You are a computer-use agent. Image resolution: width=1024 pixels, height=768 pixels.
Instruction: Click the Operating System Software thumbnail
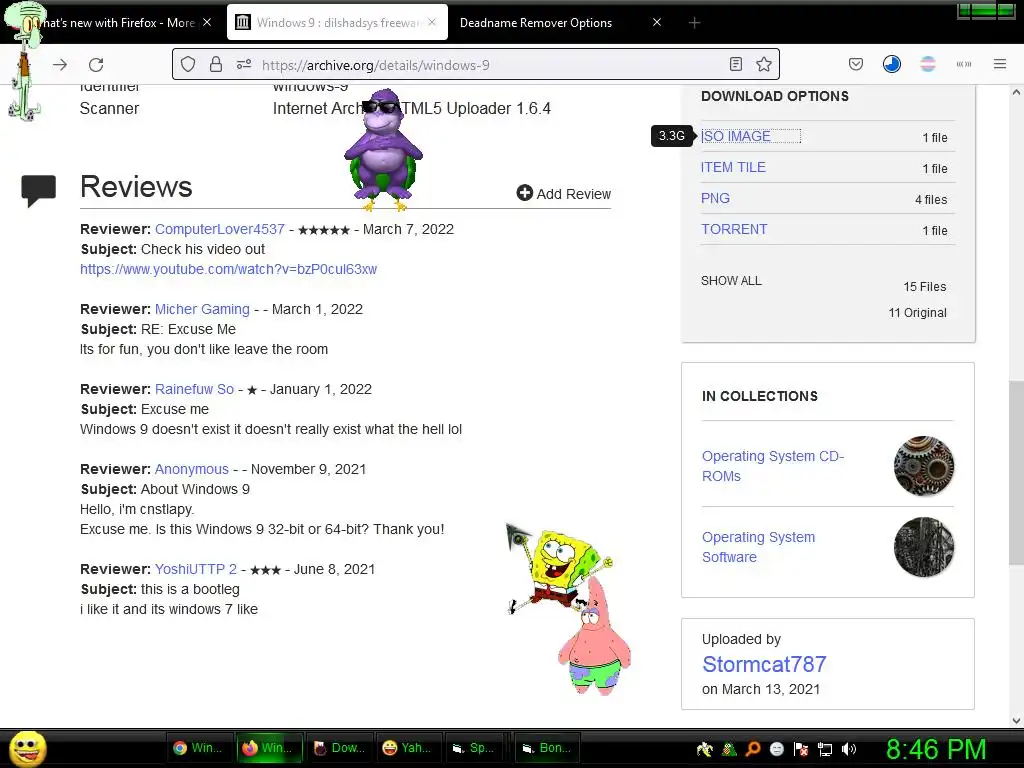pos(923,547)
